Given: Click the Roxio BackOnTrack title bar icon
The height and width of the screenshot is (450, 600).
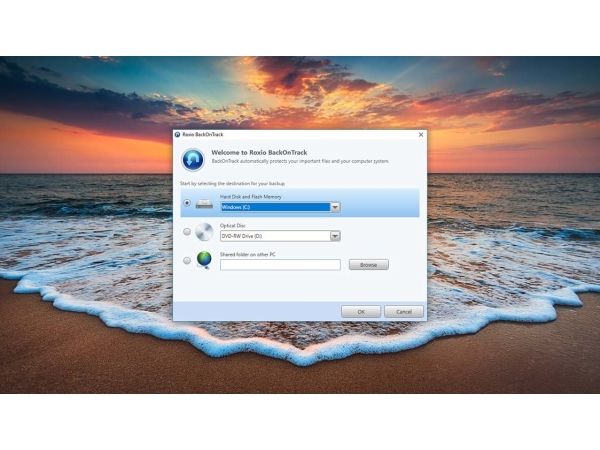Looking at the screenshot, I should (178, 134).
